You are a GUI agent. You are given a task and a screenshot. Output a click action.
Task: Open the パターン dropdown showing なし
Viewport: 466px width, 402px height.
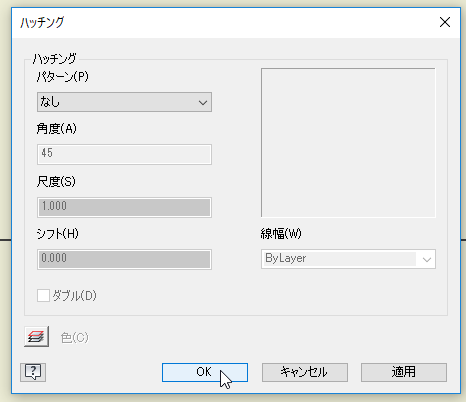[x=124, y=102]
